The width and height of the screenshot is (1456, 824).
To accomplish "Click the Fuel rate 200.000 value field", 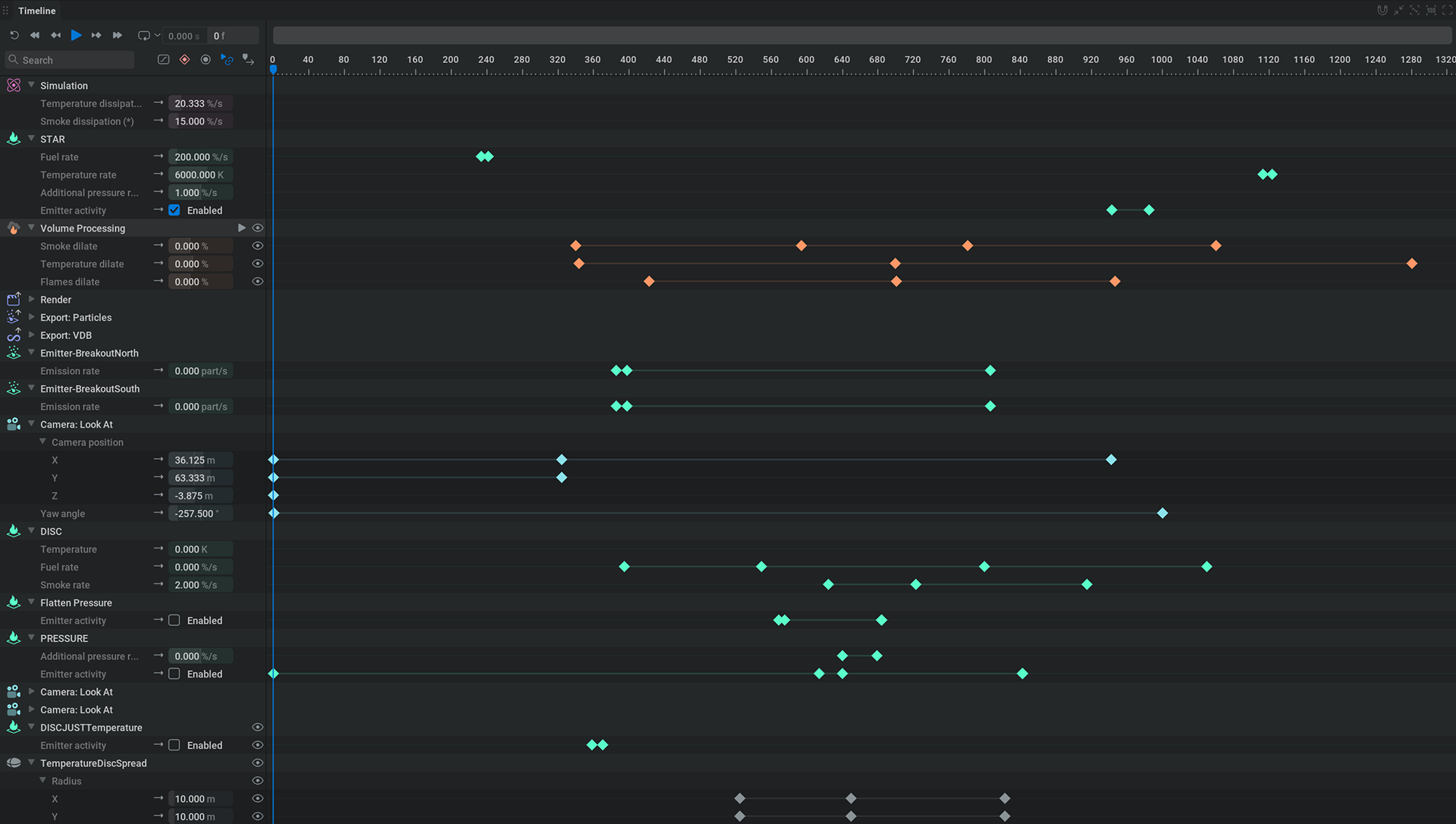I will click(200, 157).
